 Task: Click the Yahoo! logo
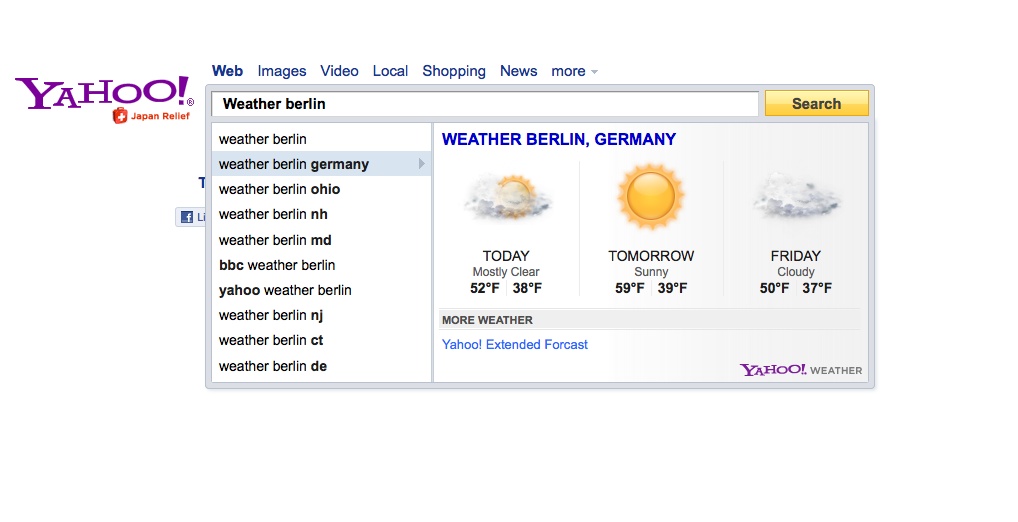104,93
